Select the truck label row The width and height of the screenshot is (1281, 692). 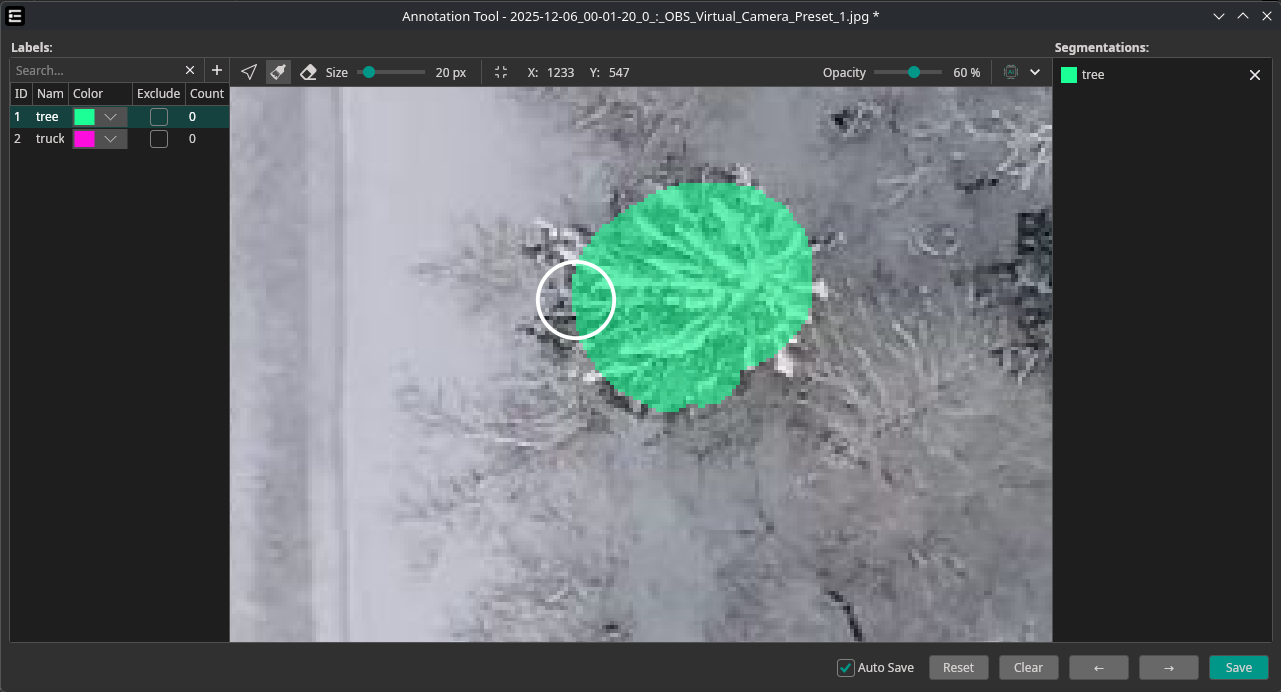(50, 139)
